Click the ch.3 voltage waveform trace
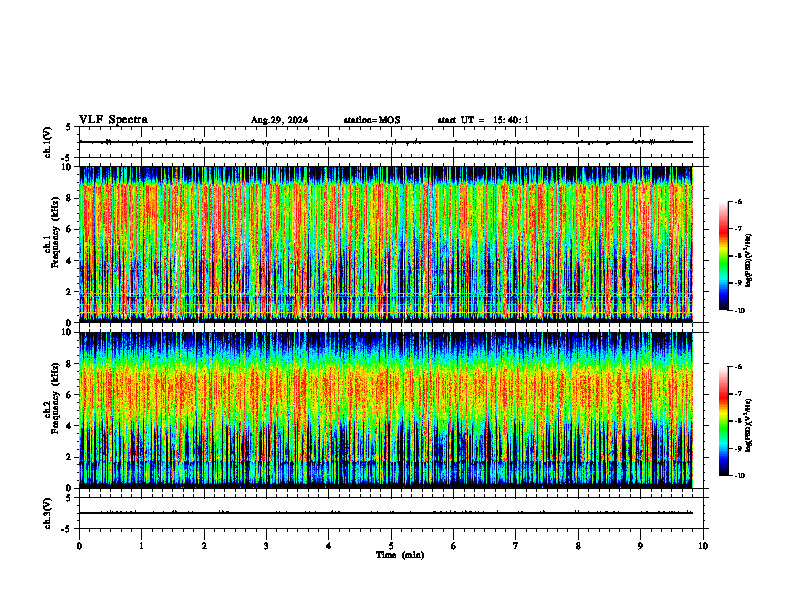The width and height of the screenshot is (792, 612). (x=386, y=513)
